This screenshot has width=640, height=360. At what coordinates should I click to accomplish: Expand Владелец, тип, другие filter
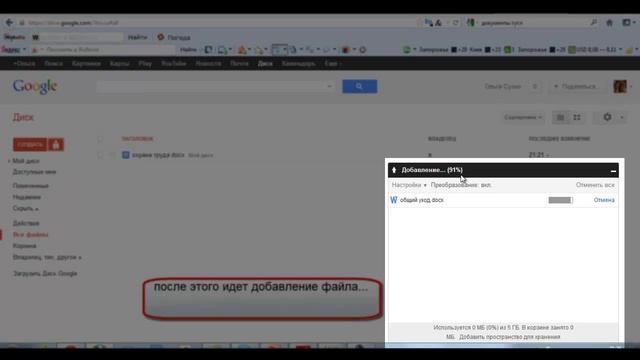point(47,258)
